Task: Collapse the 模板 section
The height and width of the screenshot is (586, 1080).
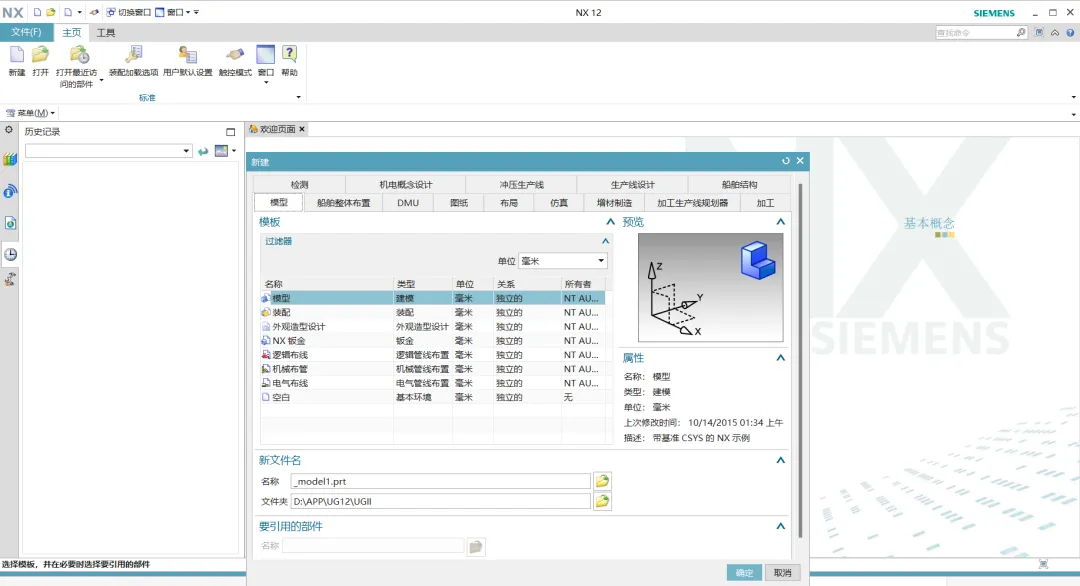Action: coord(610,222)
